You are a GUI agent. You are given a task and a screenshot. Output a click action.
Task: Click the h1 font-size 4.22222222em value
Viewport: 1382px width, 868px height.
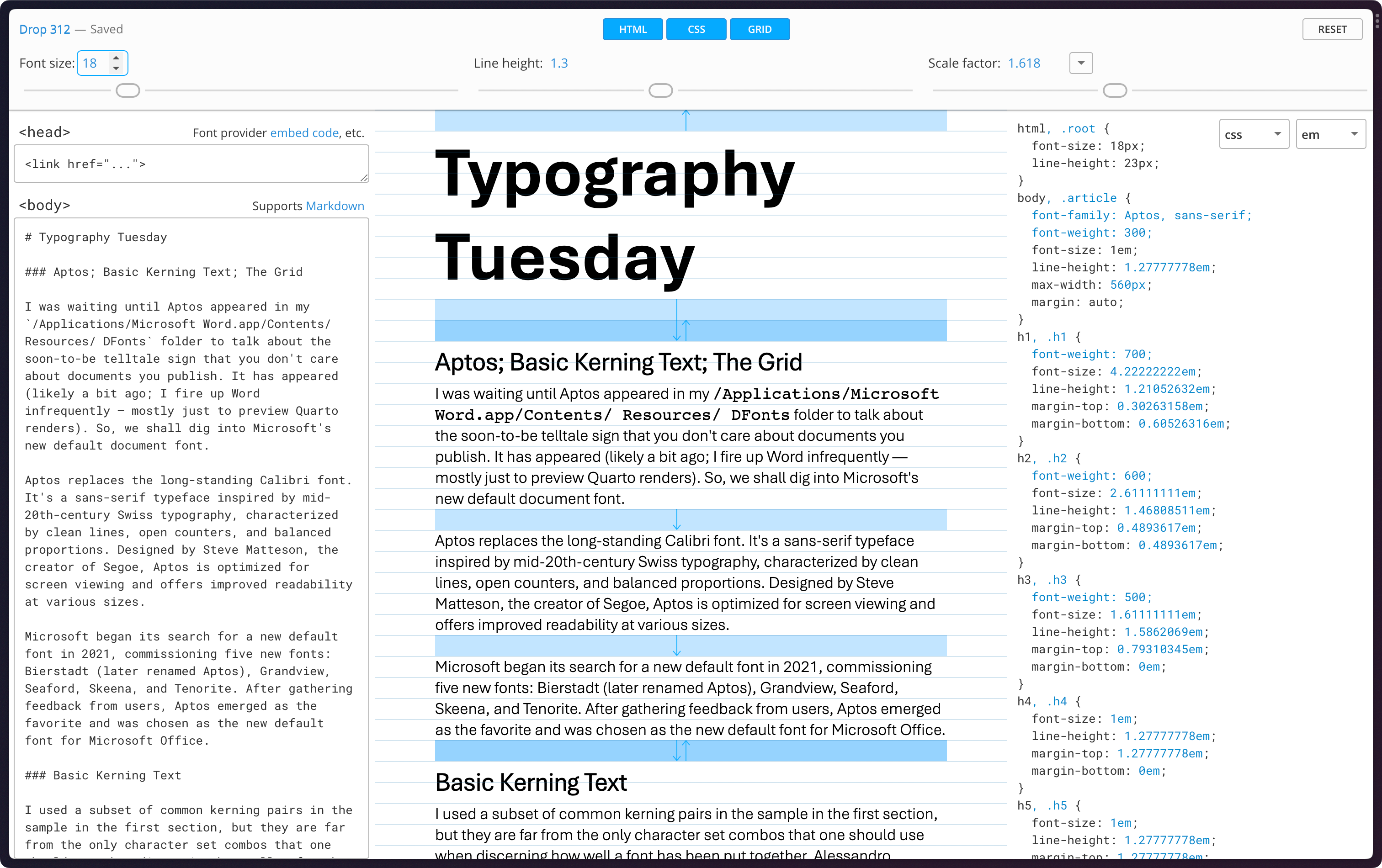pos(1153,371)
